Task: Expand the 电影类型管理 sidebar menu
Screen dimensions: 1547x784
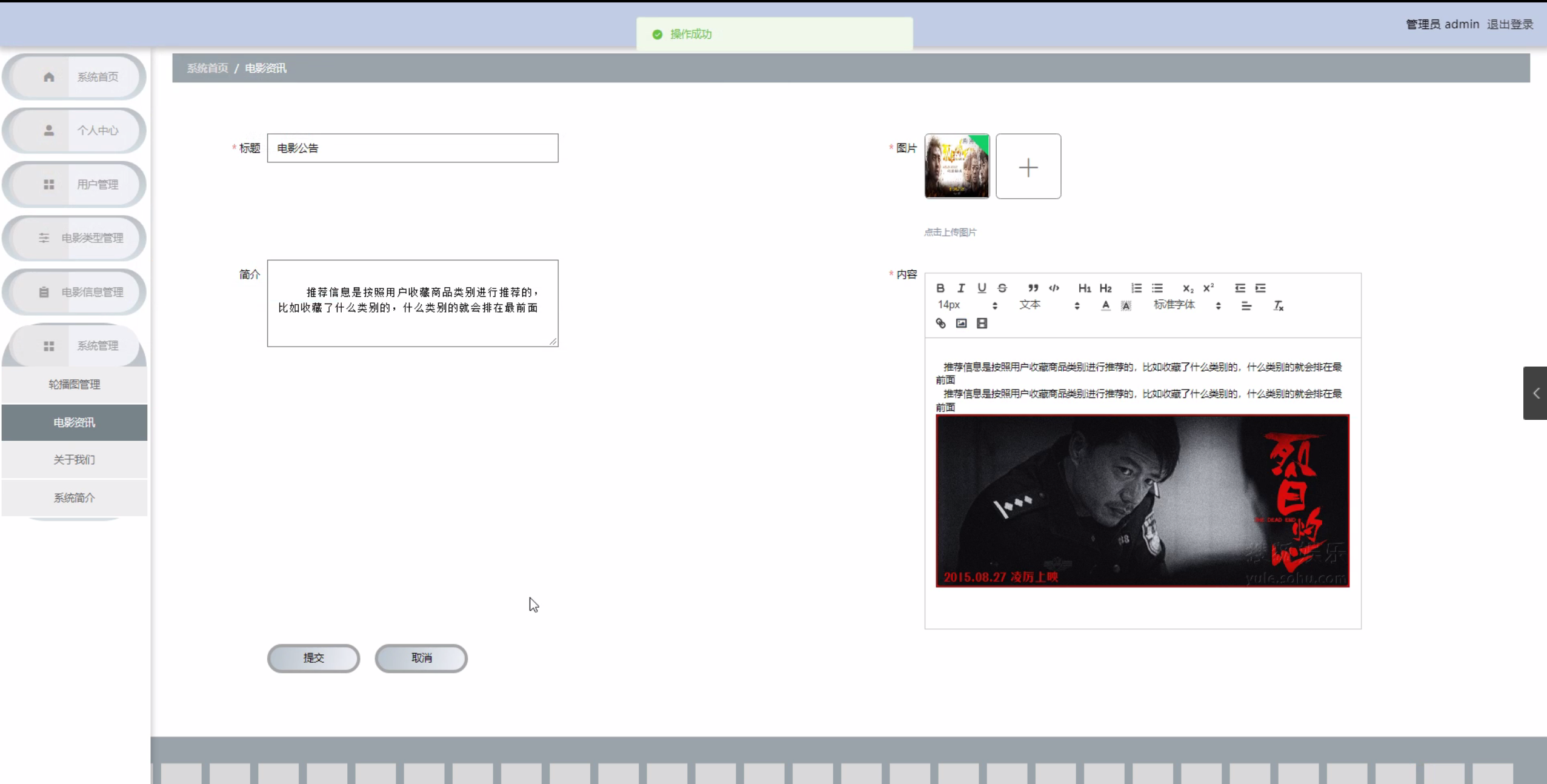Action: click(x=75, y=238)
